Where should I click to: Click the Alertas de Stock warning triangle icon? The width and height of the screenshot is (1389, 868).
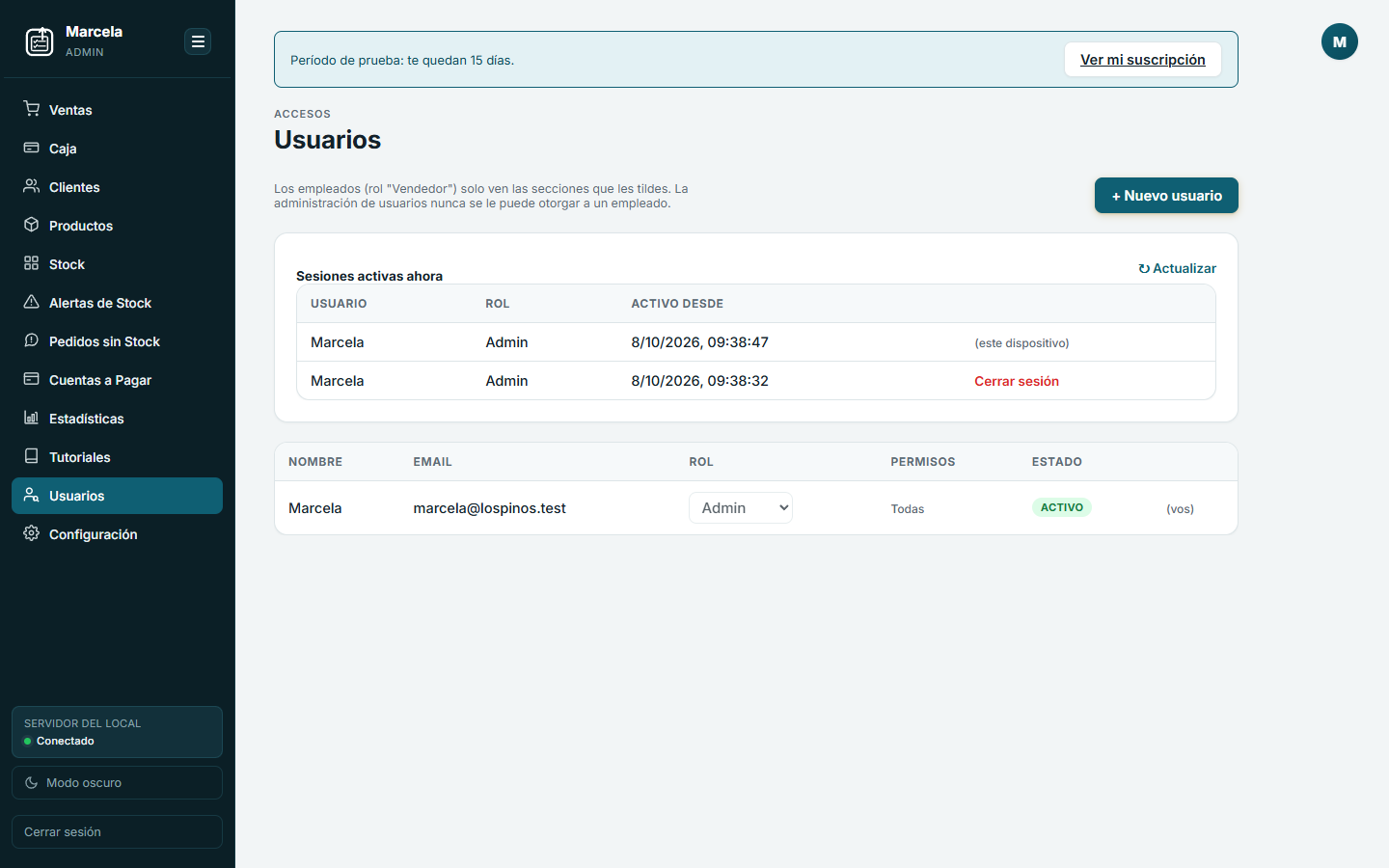(x=32, y=302)
